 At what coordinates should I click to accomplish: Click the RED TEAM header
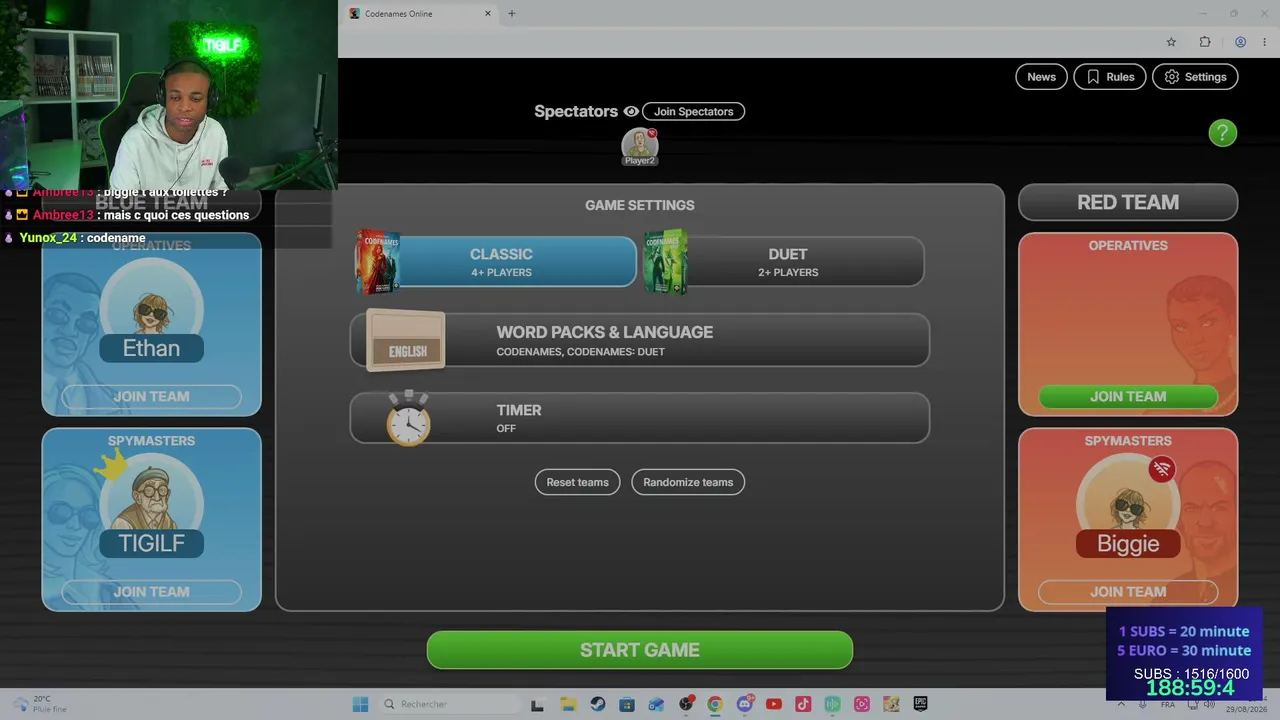point(1128,202)
